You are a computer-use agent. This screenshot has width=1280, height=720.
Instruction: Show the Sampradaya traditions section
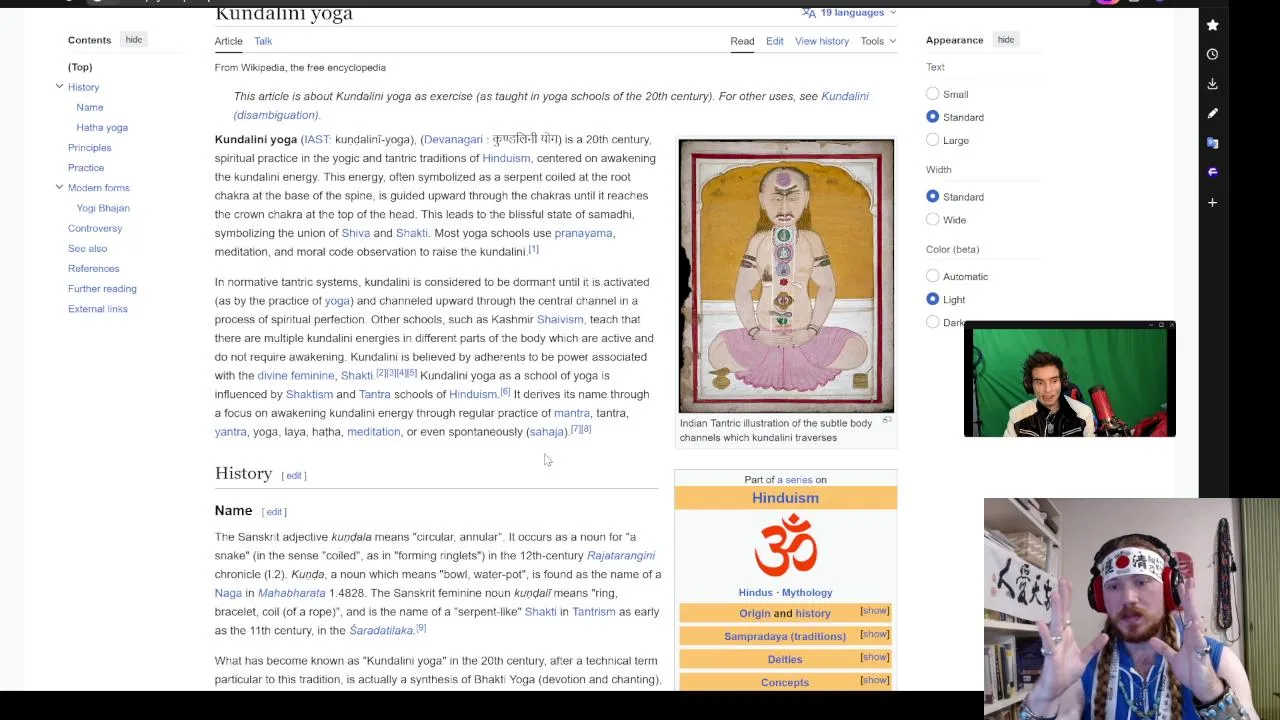click(x=874, y=634)
